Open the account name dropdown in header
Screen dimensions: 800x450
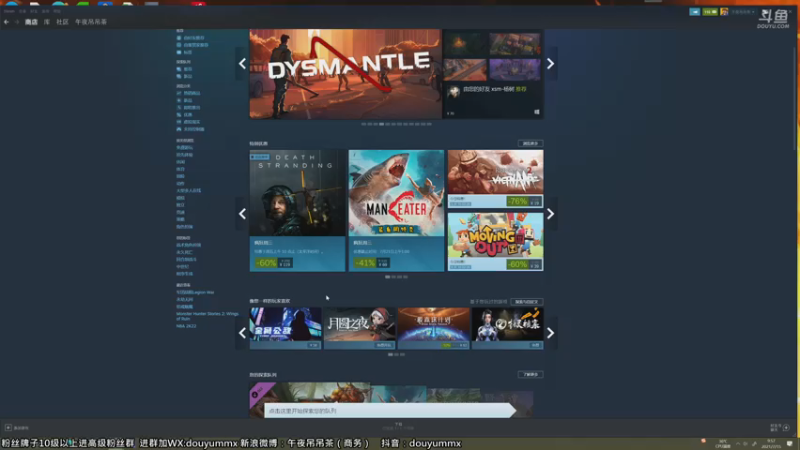click(743, 12)
